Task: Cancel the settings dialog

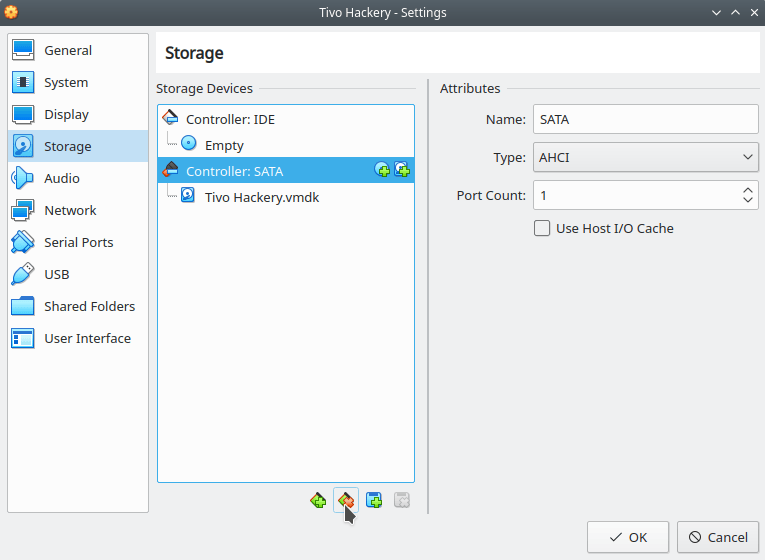Action: [718, 537]
